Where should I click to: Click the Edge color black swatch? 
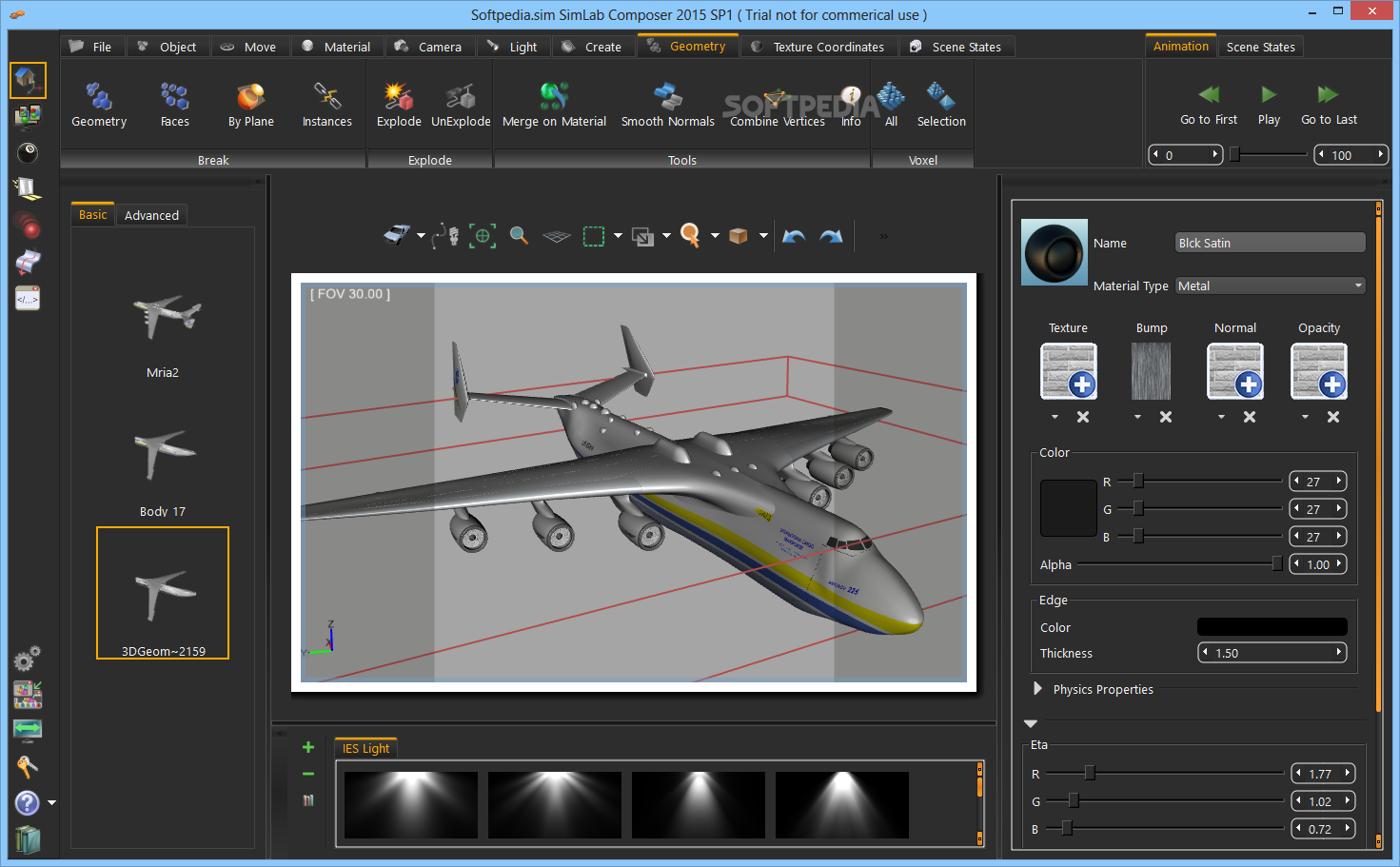(x=1272, y=626)
